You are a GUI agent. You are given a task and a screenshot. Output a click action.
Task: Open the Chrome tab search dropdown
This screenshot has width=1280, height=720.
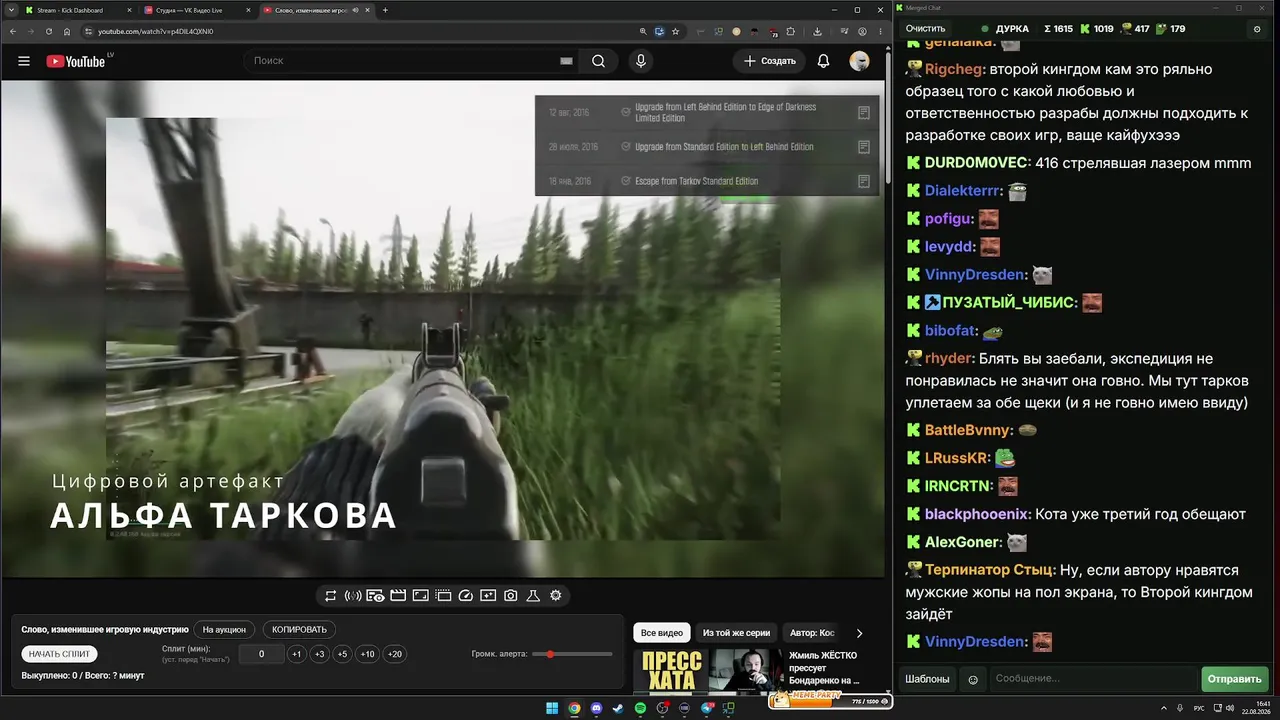[11, 10]
